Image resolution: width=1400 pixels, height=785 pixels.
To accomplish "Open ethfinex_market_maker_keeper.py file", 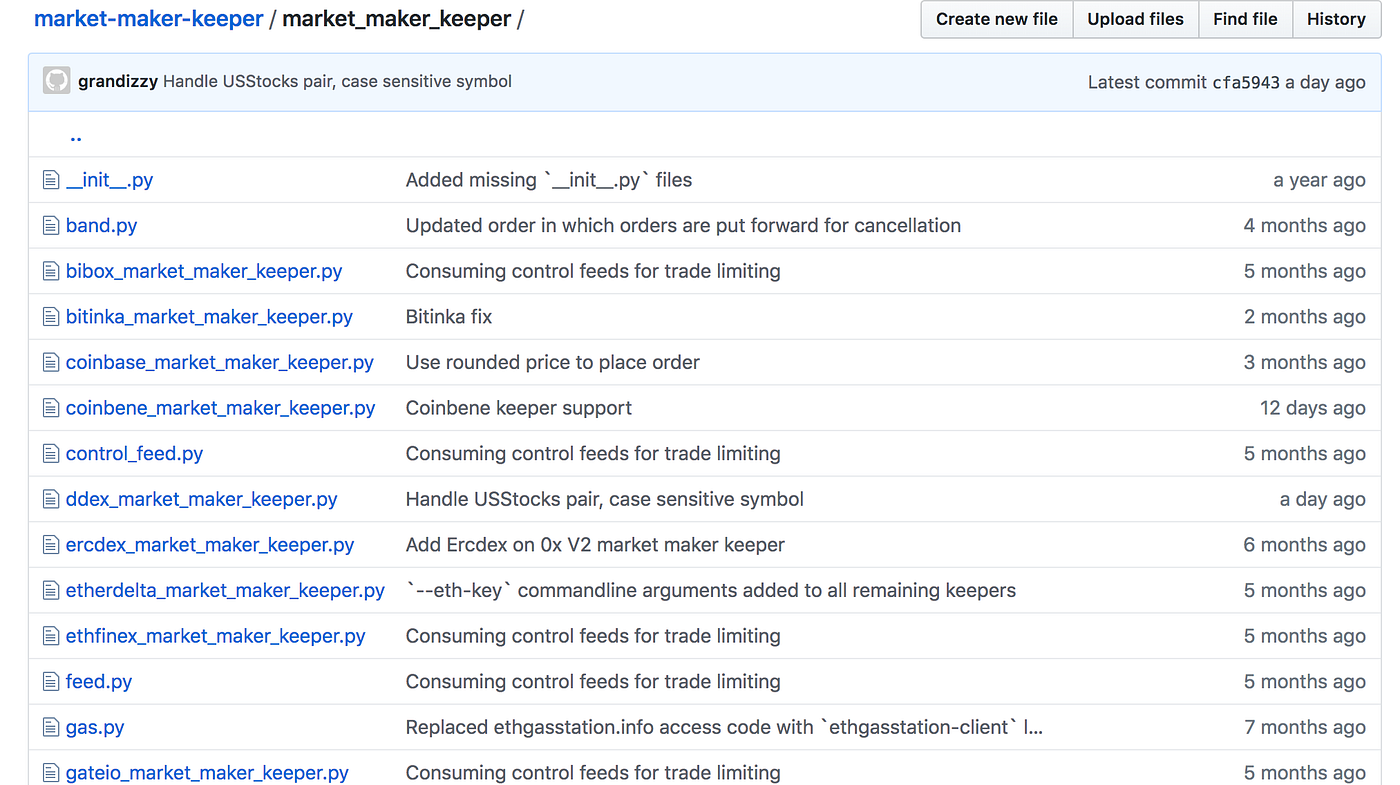I will 216,636.
